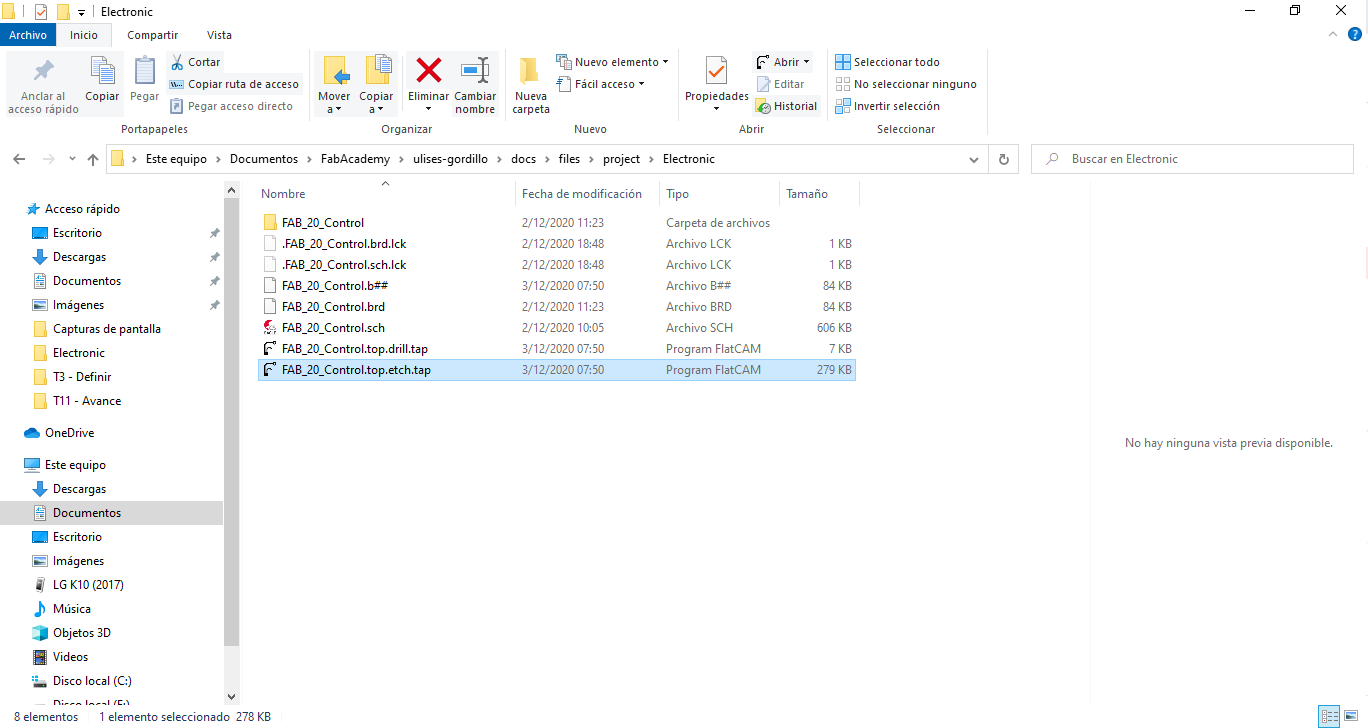Open T11 - Avance folder
The height and width of the screenshot is (728, 1368).
click(x=87, y=401)
